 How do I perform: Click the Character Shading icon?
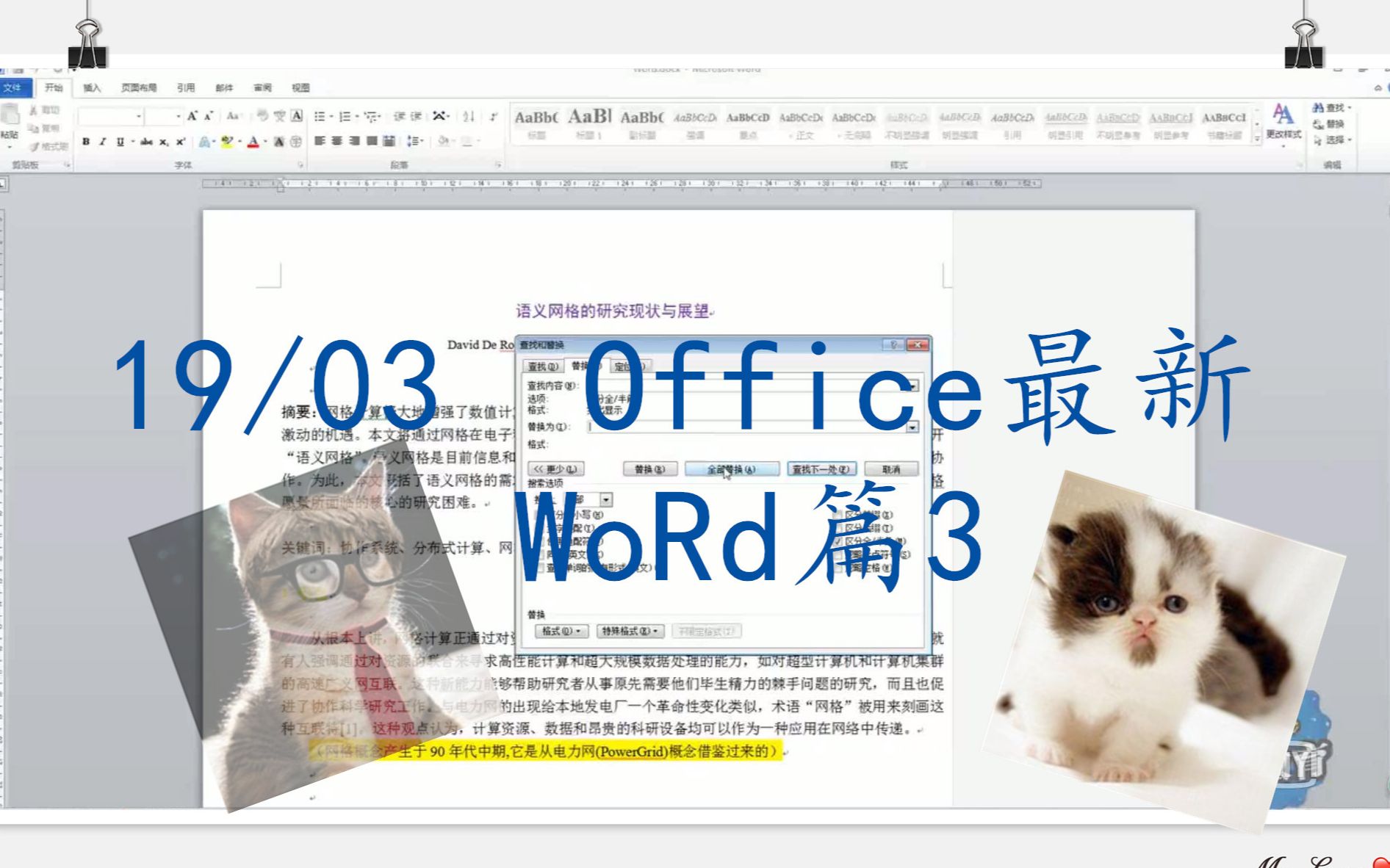279,141
